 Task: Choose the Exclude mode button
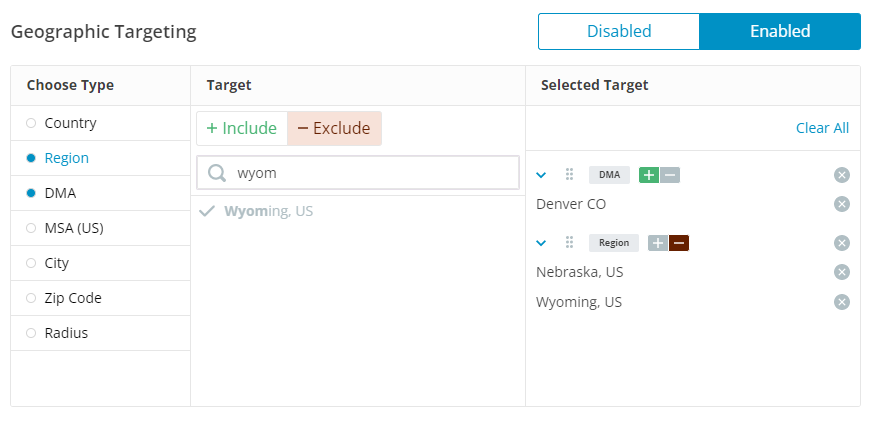pyautogui.click(x=334, y=128)
